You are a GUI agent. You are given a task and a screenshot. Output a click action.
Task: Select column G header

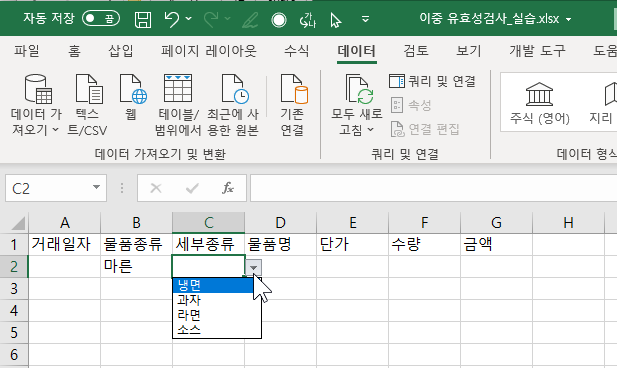[496, 223]
